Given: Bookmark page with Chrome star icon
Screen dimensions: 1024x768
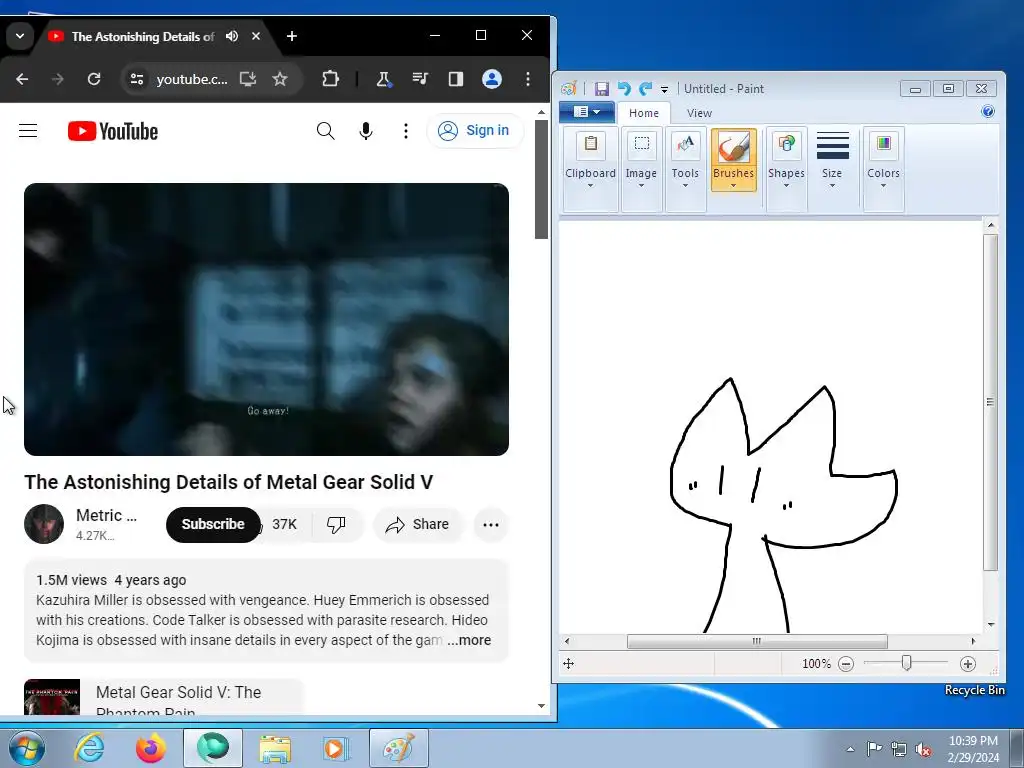Looking at the screenshot, I should (280, 79).
